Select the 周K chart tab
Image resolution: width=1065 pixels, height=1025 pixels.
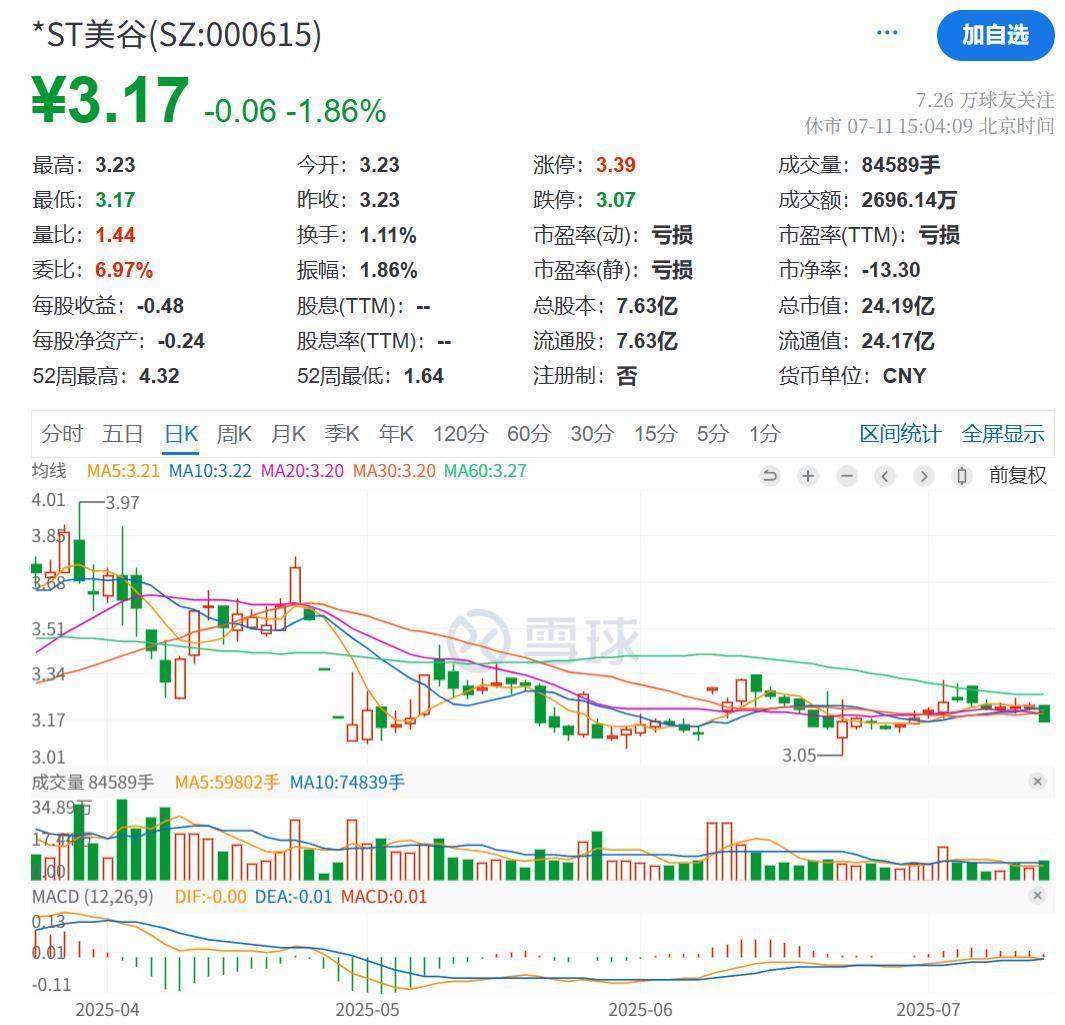click(234, 433)
